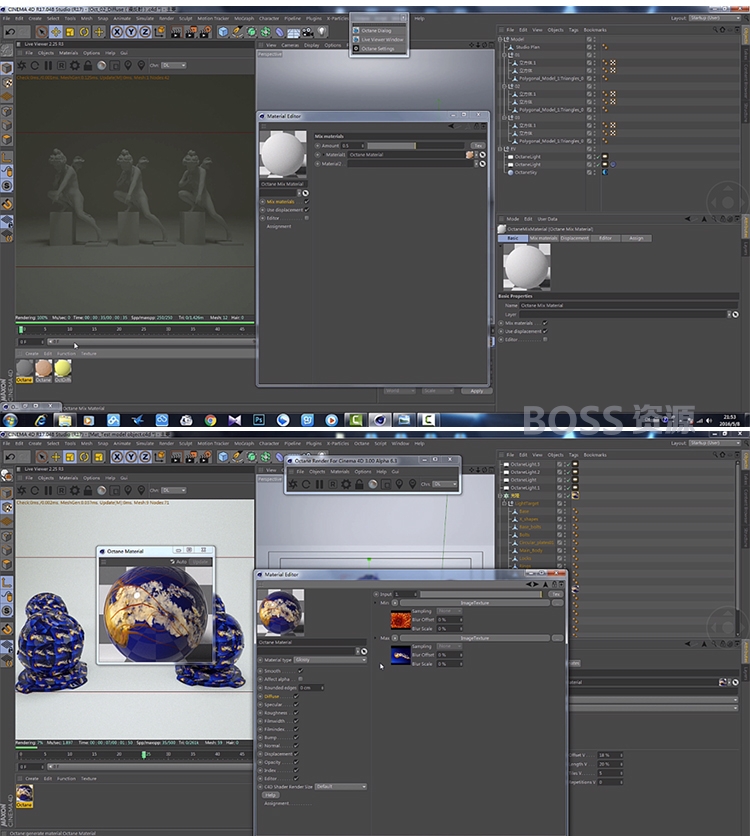Image resolution: width=750 pixels, height=838 pixels.
Task: Click Help button in Octane Material editor
Action: tap(270, 795)
